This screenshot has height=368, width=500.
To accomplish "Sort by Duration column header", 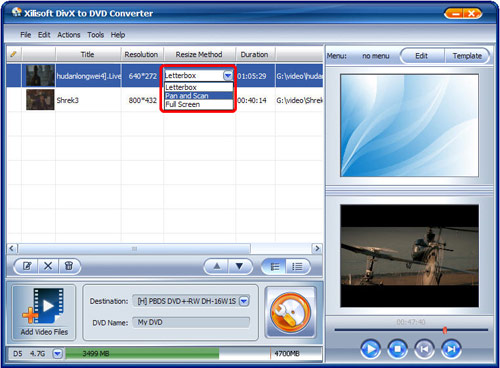I will [254, 54].
